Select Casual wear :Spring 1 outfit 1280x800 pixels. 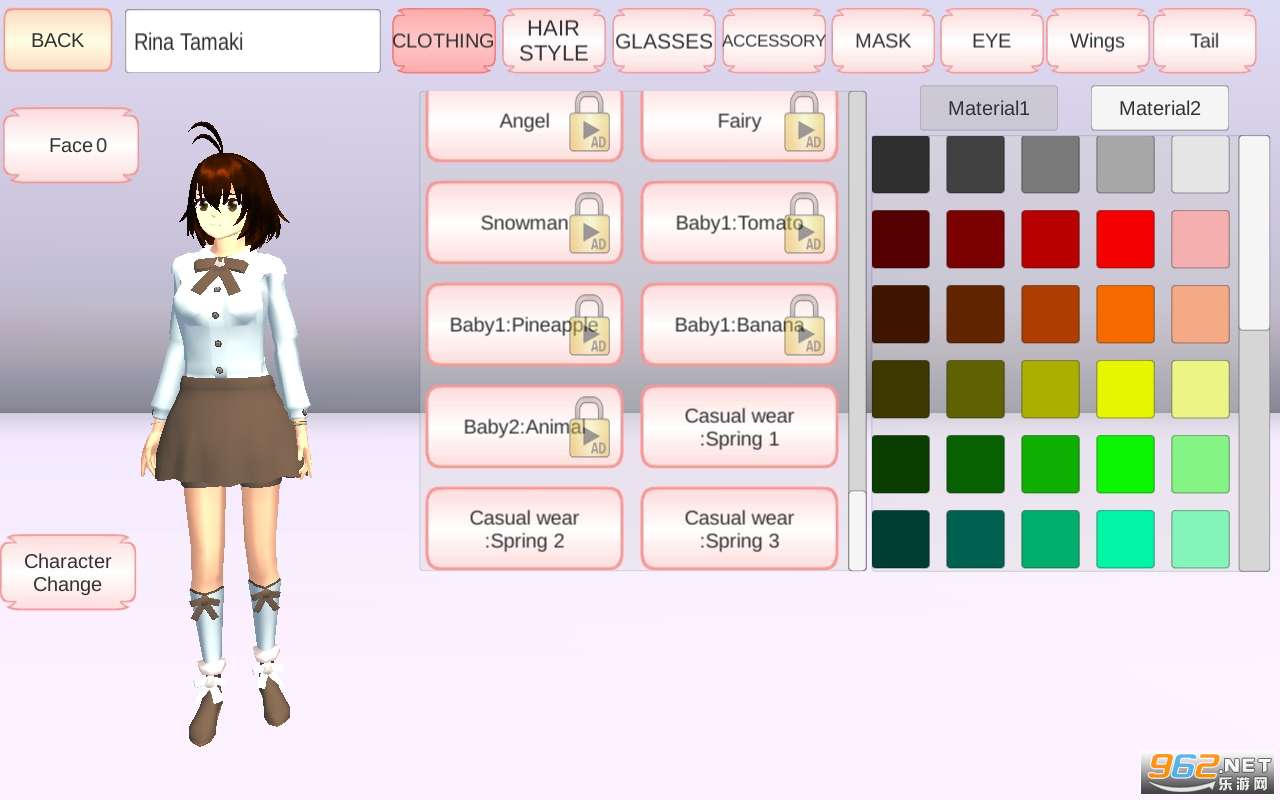[x=739, y=427]
